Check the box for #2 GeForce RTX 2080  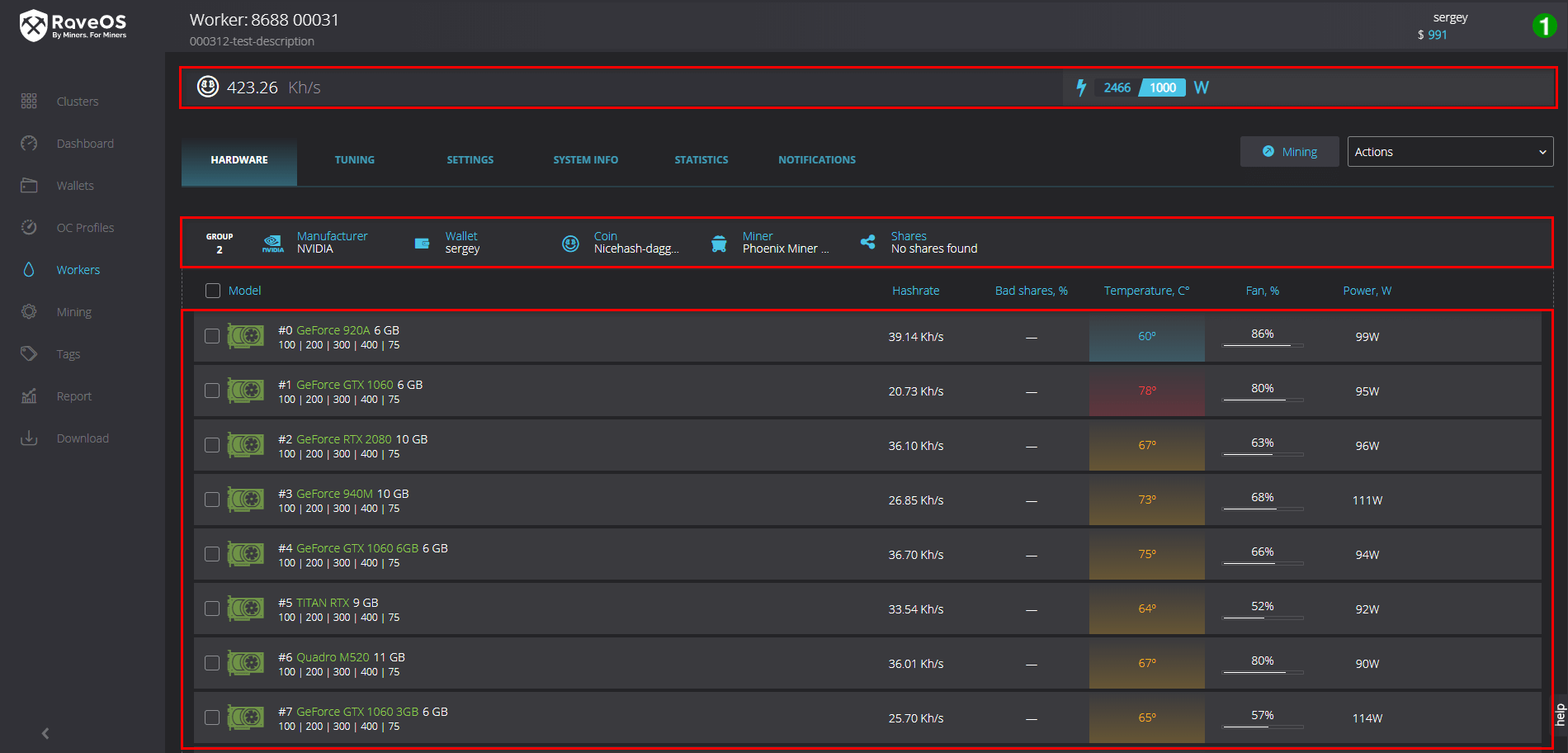click(x=212, y=445)
